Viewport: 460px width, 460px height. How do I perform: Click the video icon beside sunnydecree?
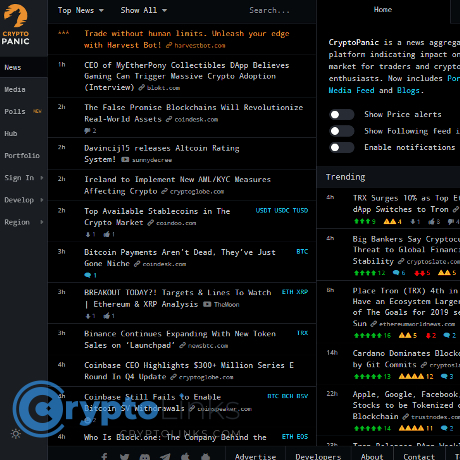(125, 160)
